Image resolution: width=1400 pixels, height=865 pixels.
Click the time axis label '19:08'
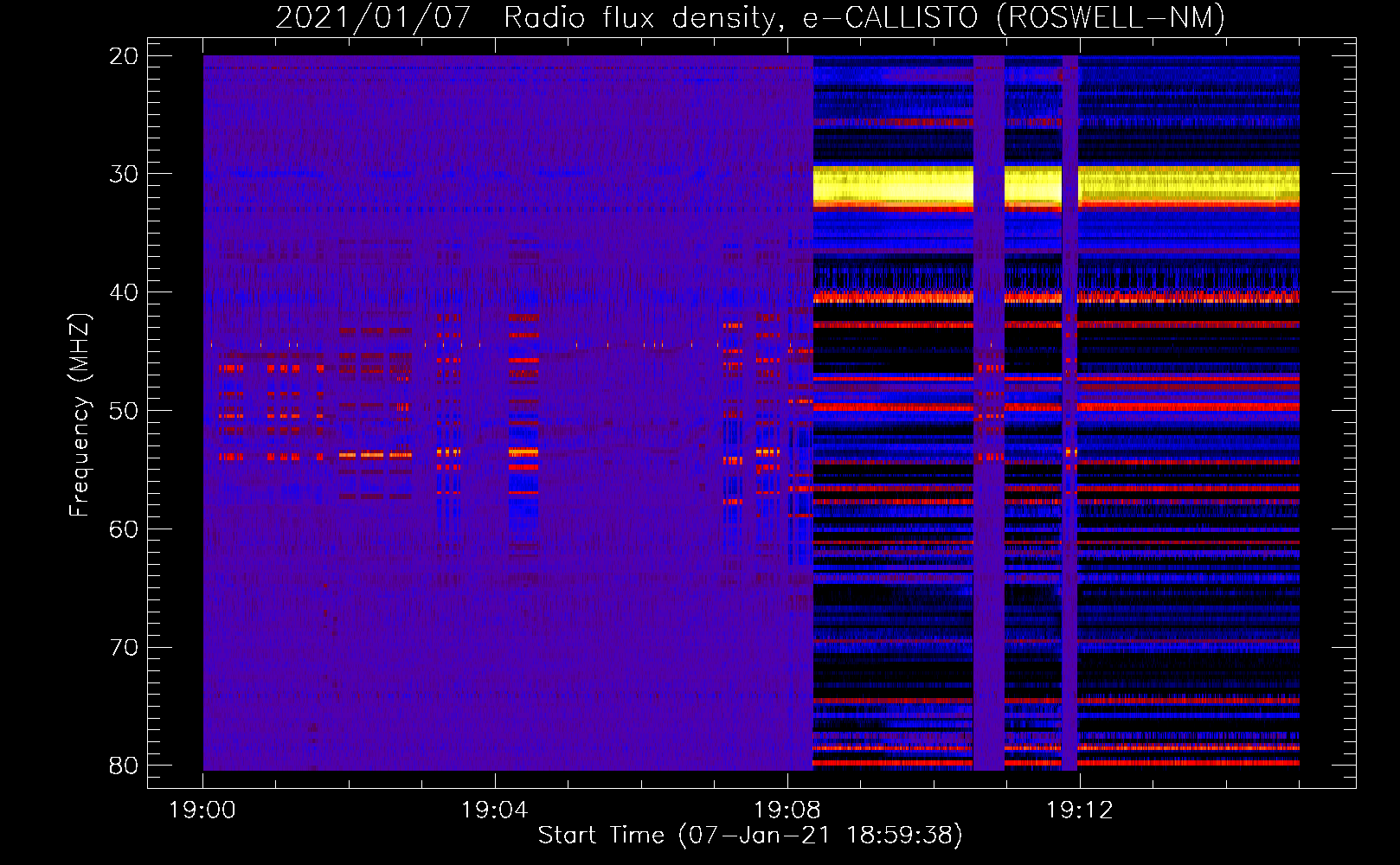[x=787, y=811]
